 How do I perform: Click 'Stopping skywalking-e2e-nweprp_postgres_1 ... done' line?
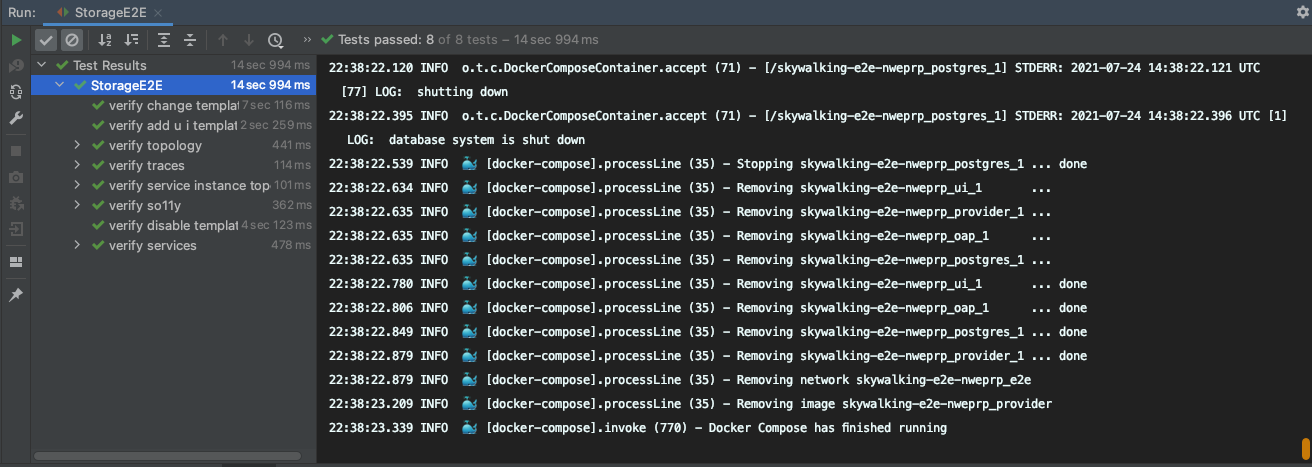912,164
